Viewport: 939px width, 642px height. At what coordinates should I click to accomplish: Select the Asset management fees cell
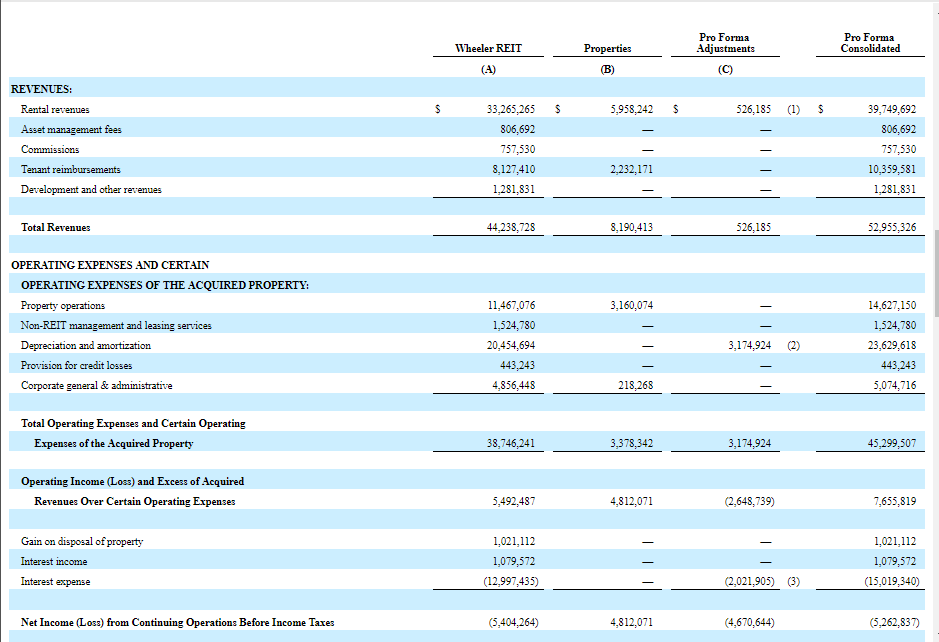pyautogui.click(x=75, y=128)
